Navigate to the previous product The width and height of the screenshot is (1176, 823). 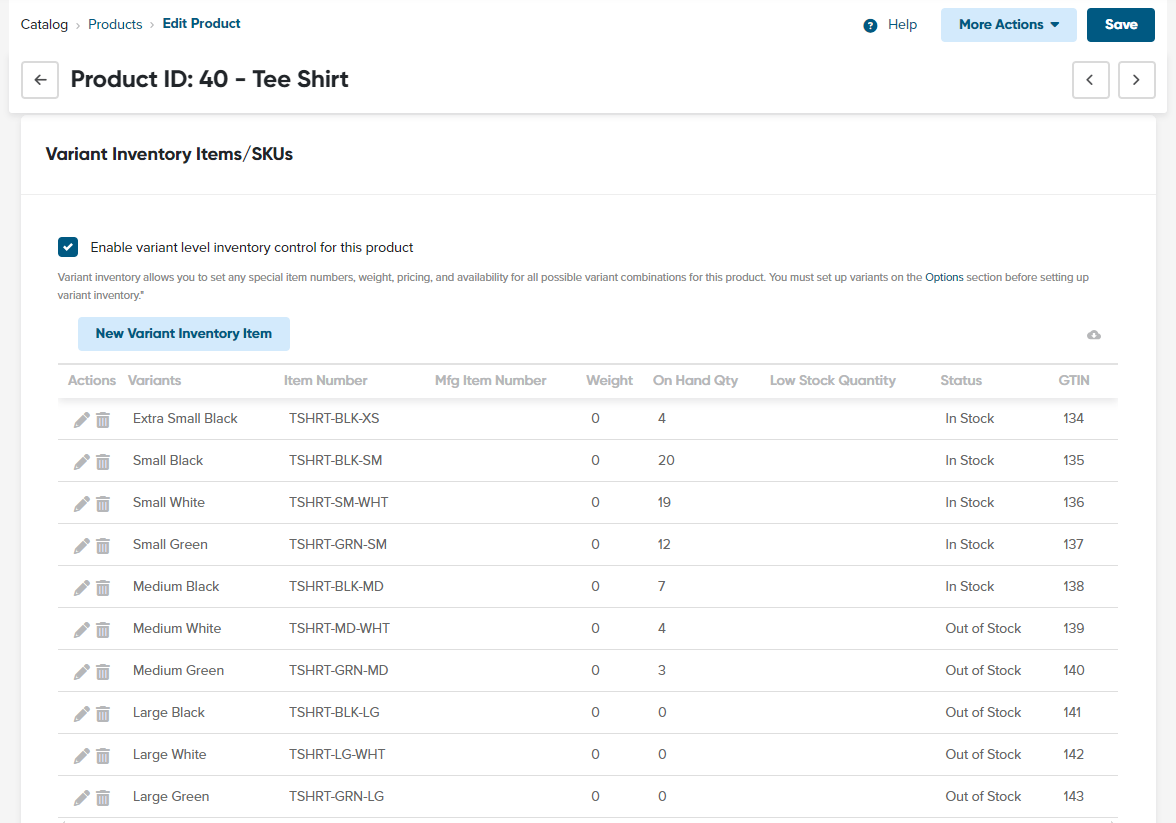(1091, 79)
